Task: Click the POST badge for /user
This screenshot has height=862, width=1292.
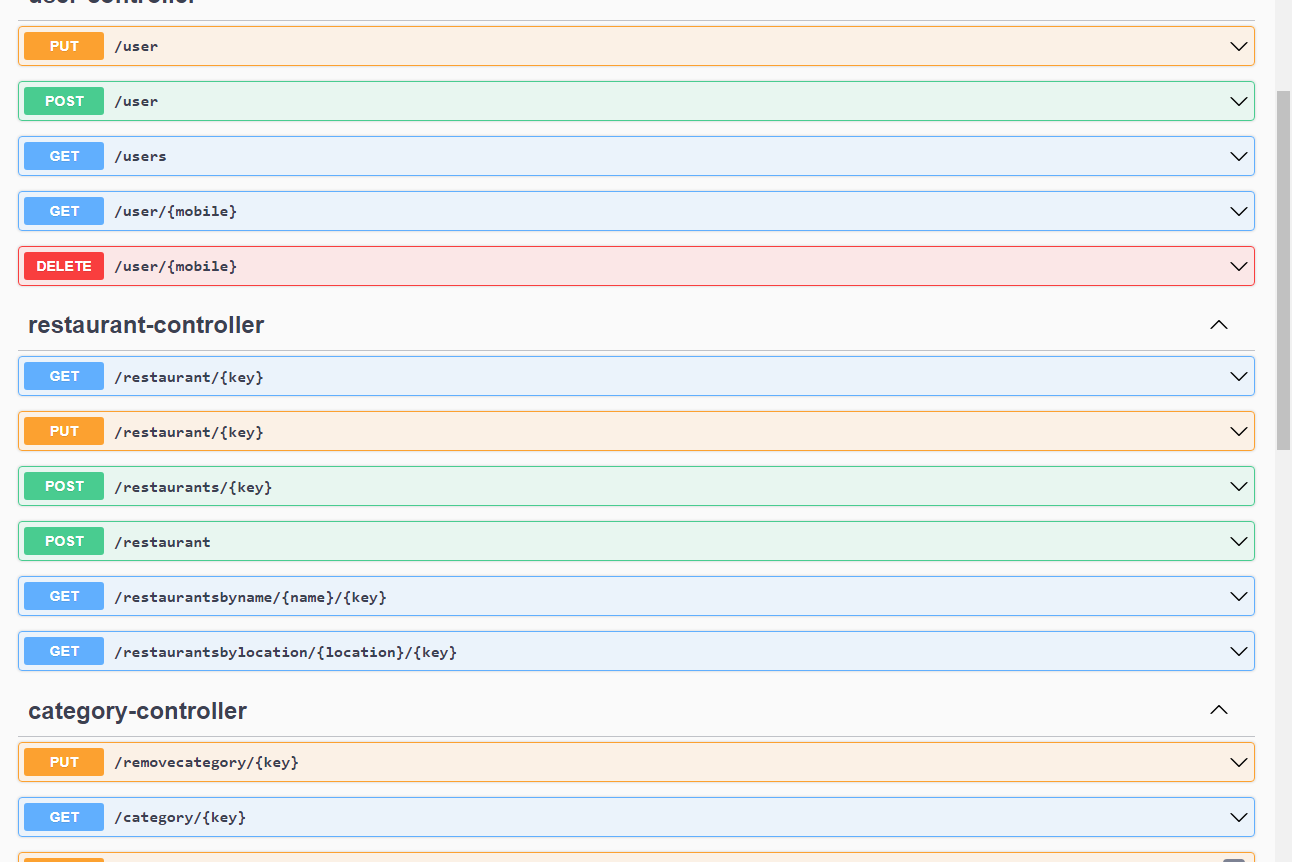Action: (64, 101)
